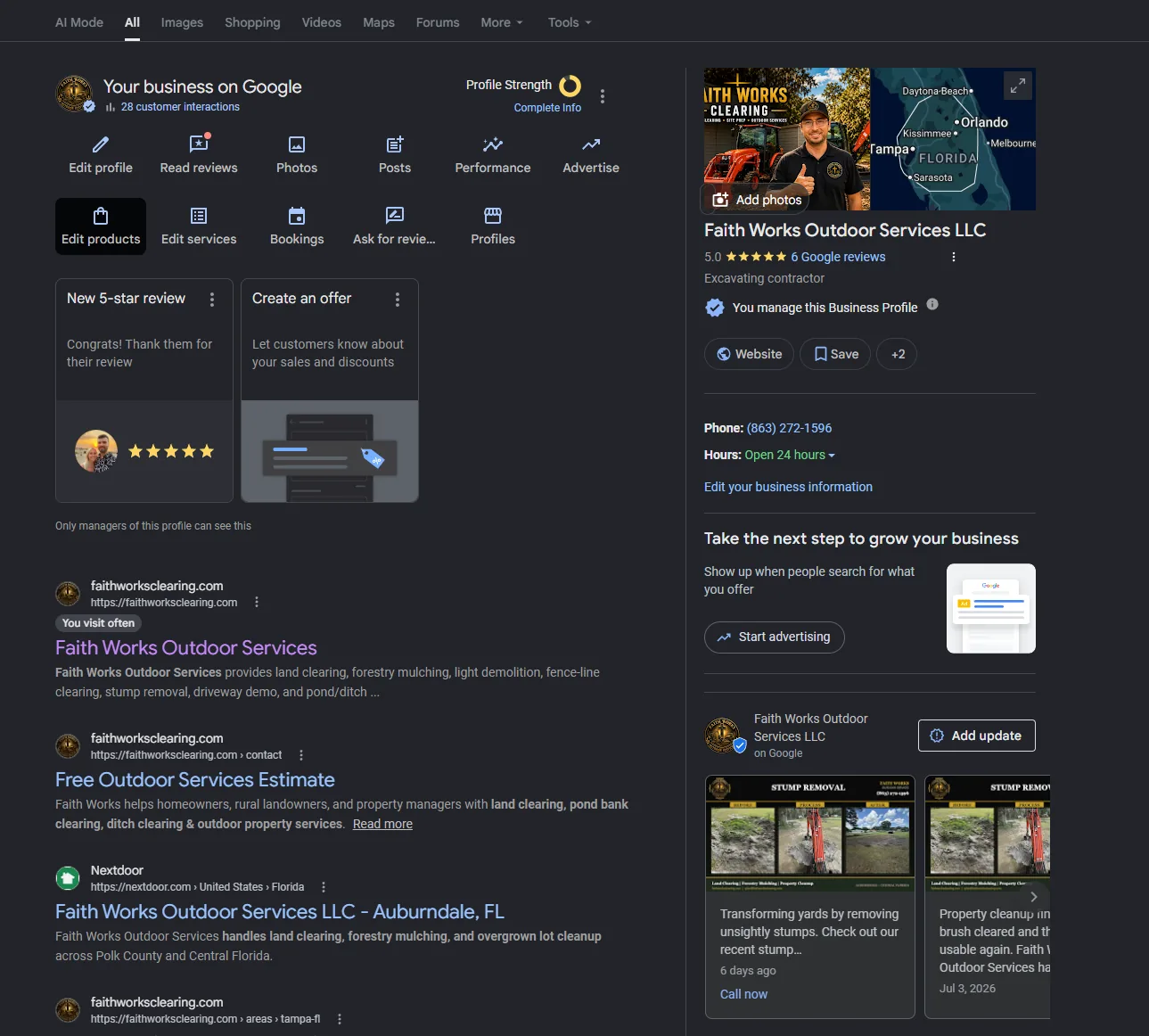
Task: Click "Only managers of this profile can see this"
Action: point(153,526)
